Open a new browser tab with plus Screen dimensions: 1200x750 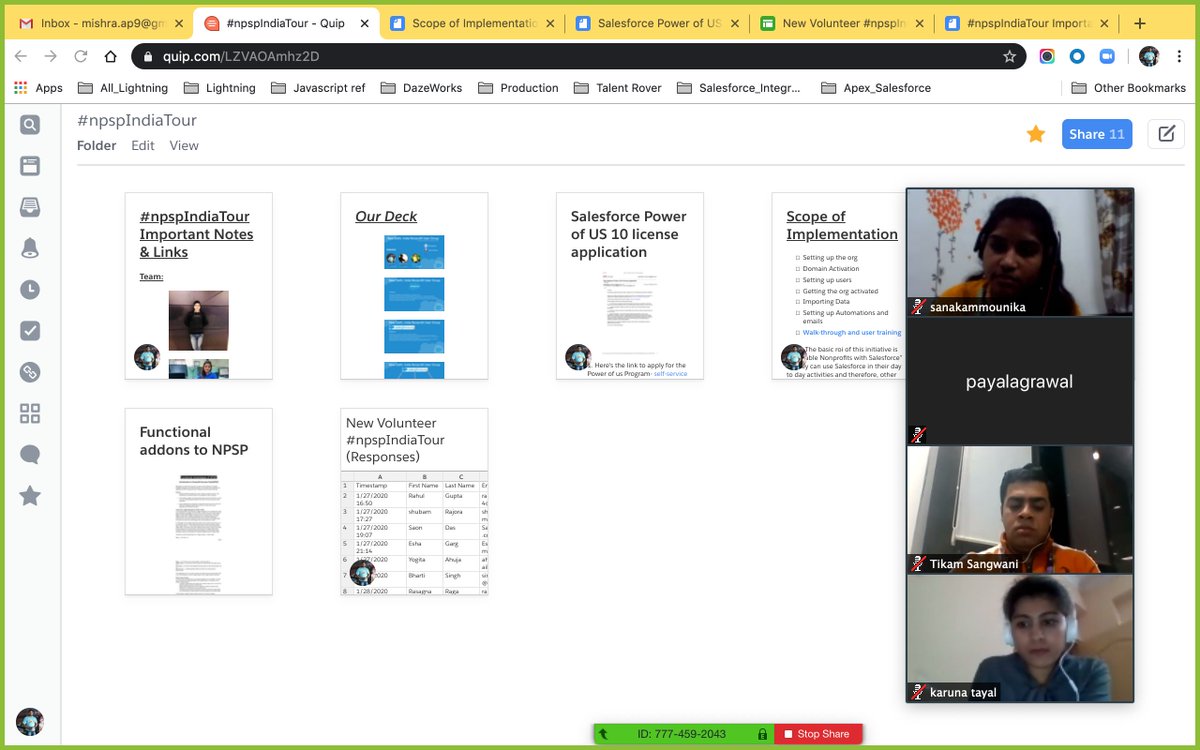[1140, 24]
